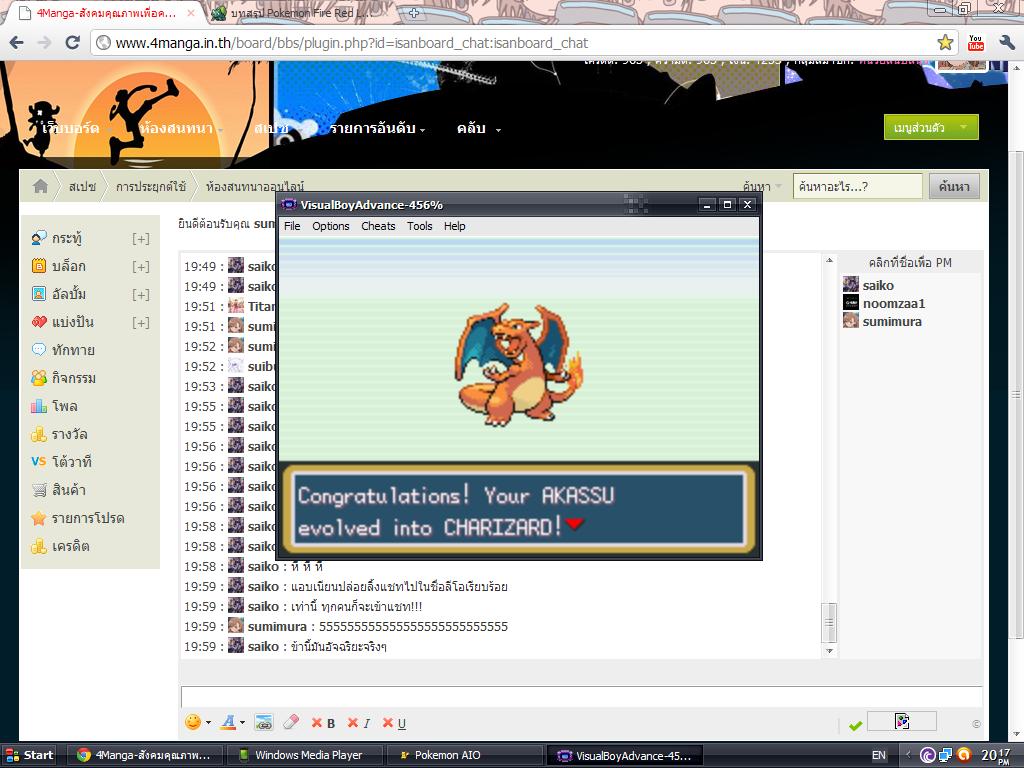This screenshot has width=1024, height=768.
Task: Open the Cheats menu in VisualBoyAdvance
Action: pyautogui.click(x=378, y=226)
